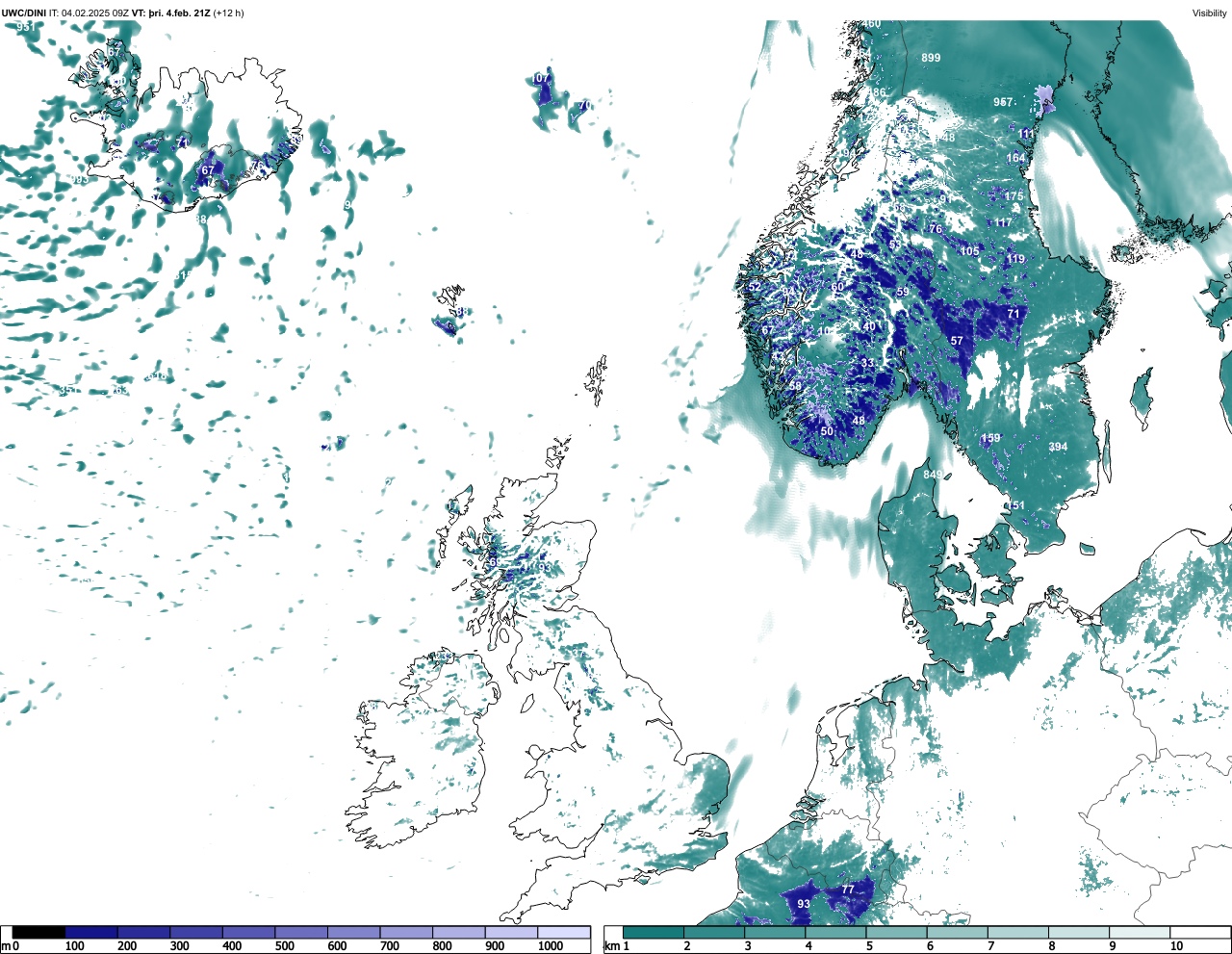Click the '33' visibility value in Norway
This screenshot has width=1232, height=954.
(867, 363)
